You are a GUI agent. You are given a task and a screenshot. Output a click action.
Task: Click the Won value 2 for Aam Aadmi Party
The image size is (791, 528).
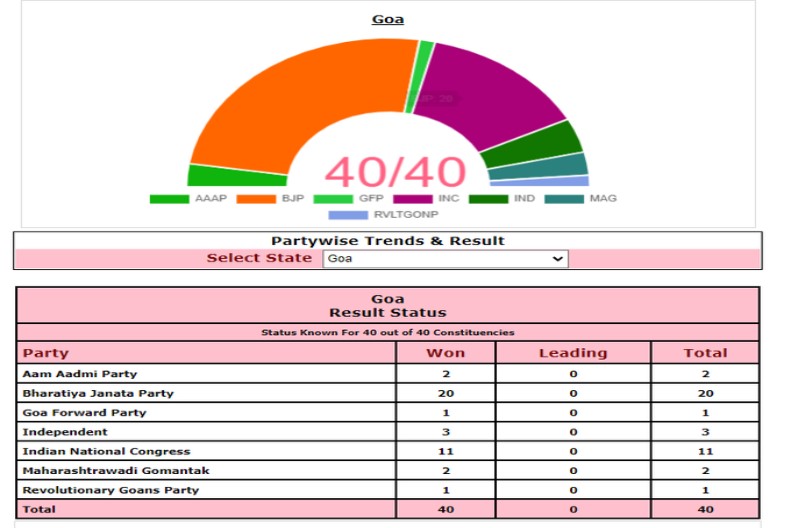coord(446,374)
